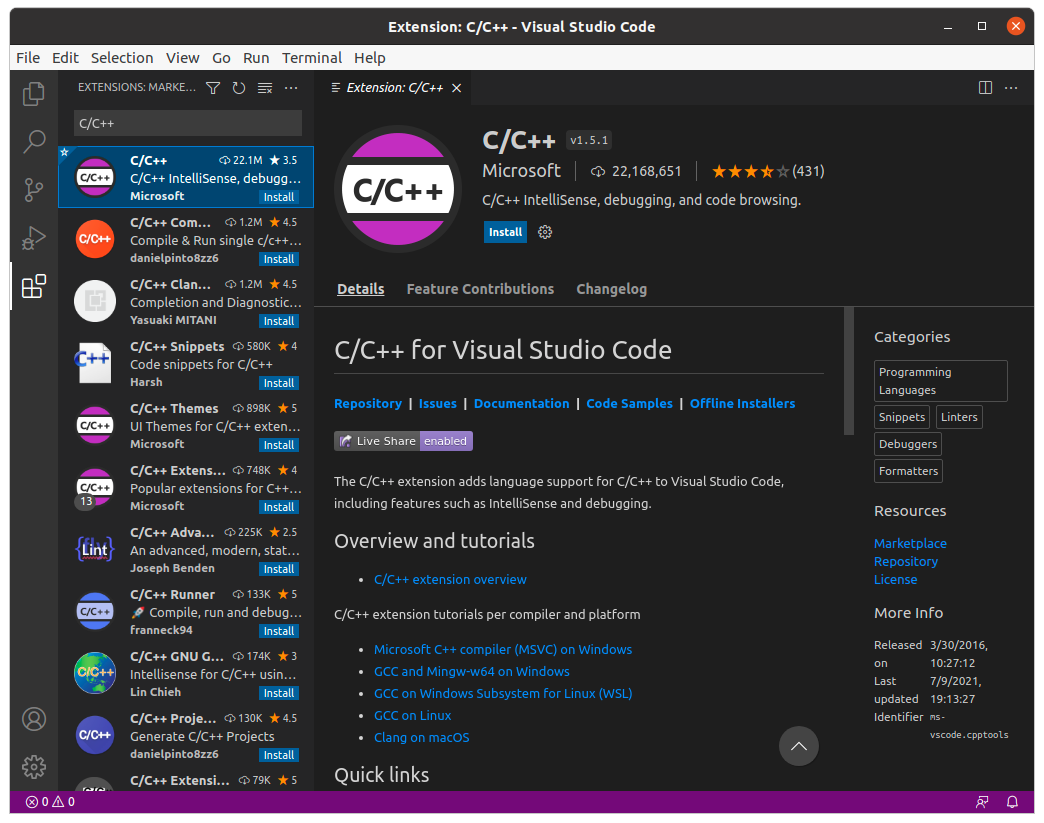Open the Offline Installers link
The height and width of the screenshot is (823, 1044).
[742, 404]
